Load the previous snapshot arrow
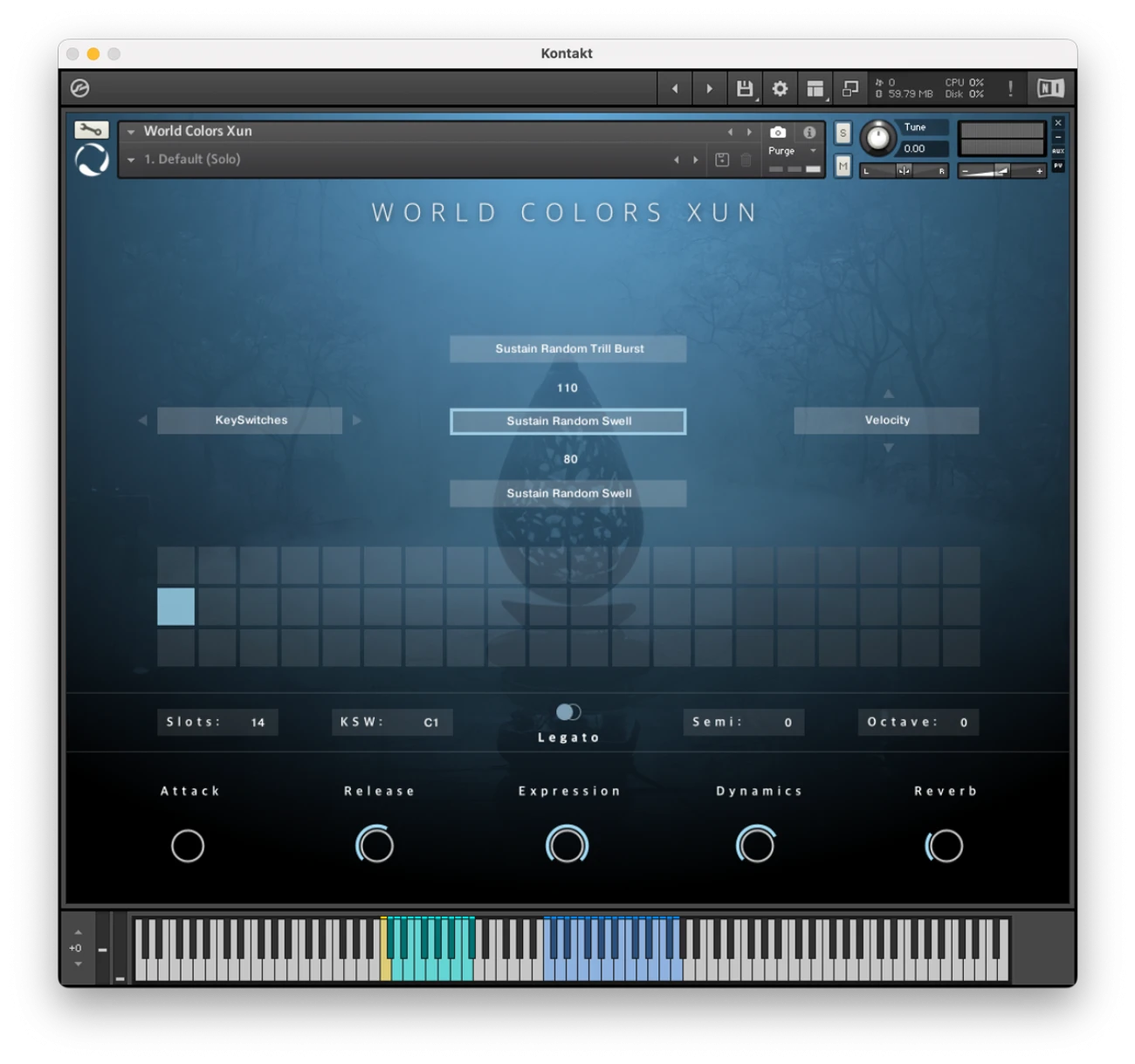The image size is (1135, 1064). tap(676, 160)
